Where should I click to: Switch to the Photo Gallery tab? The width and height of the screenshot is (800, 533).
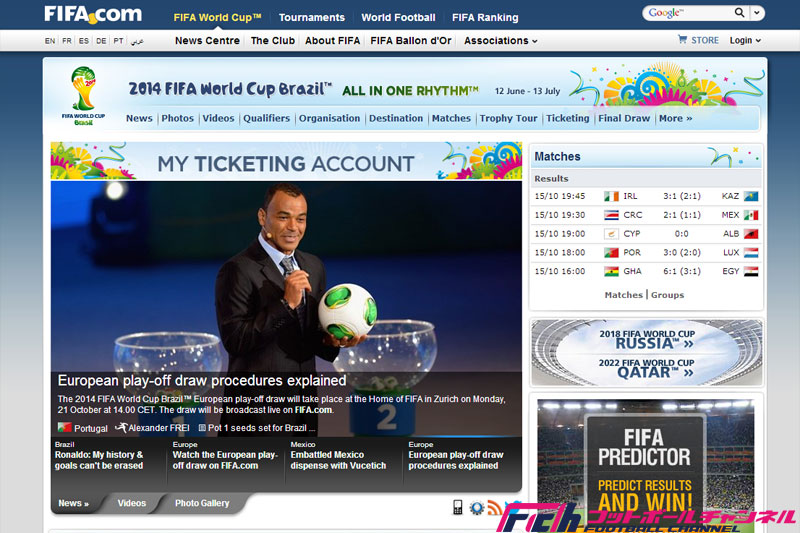click(x=202, y=503)
